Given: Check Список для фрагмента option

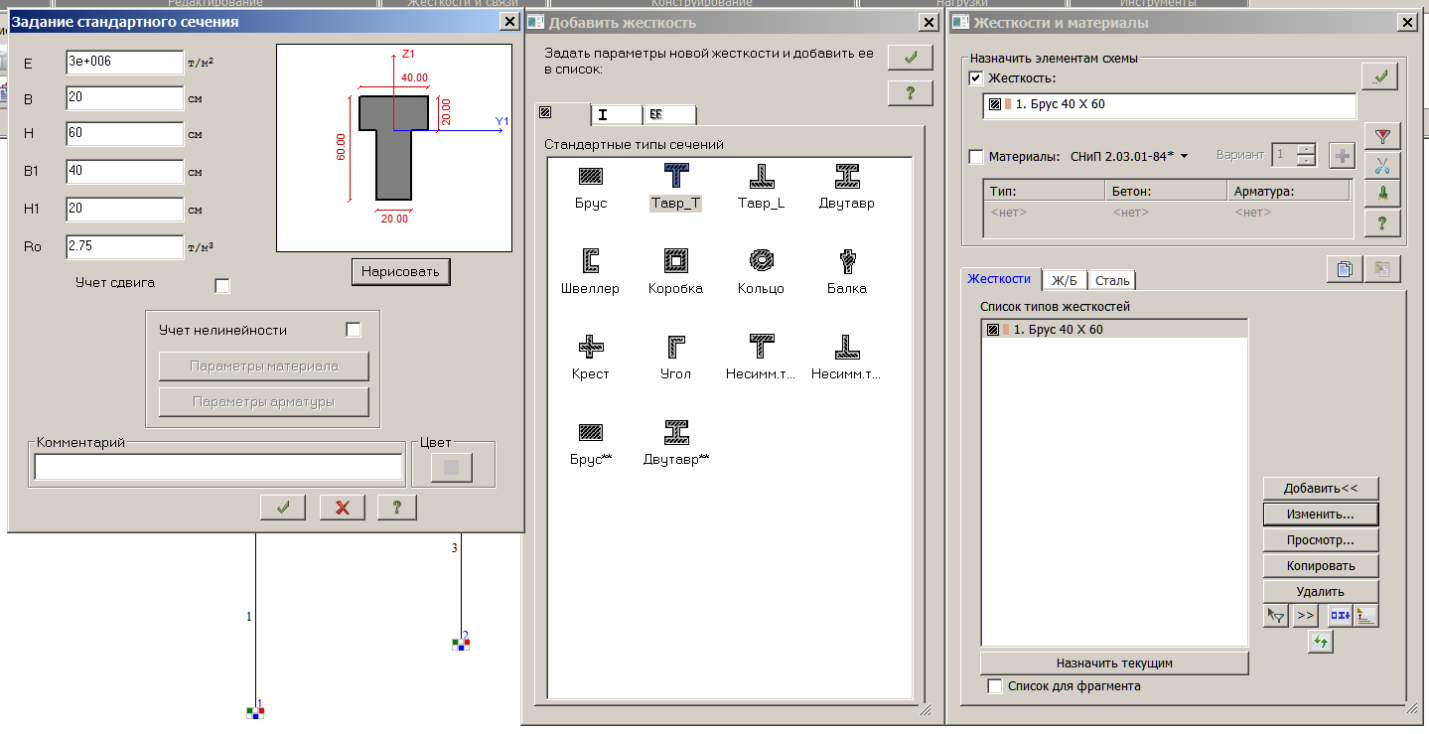Looking at the screenshot, I should [x=994, y=686].
